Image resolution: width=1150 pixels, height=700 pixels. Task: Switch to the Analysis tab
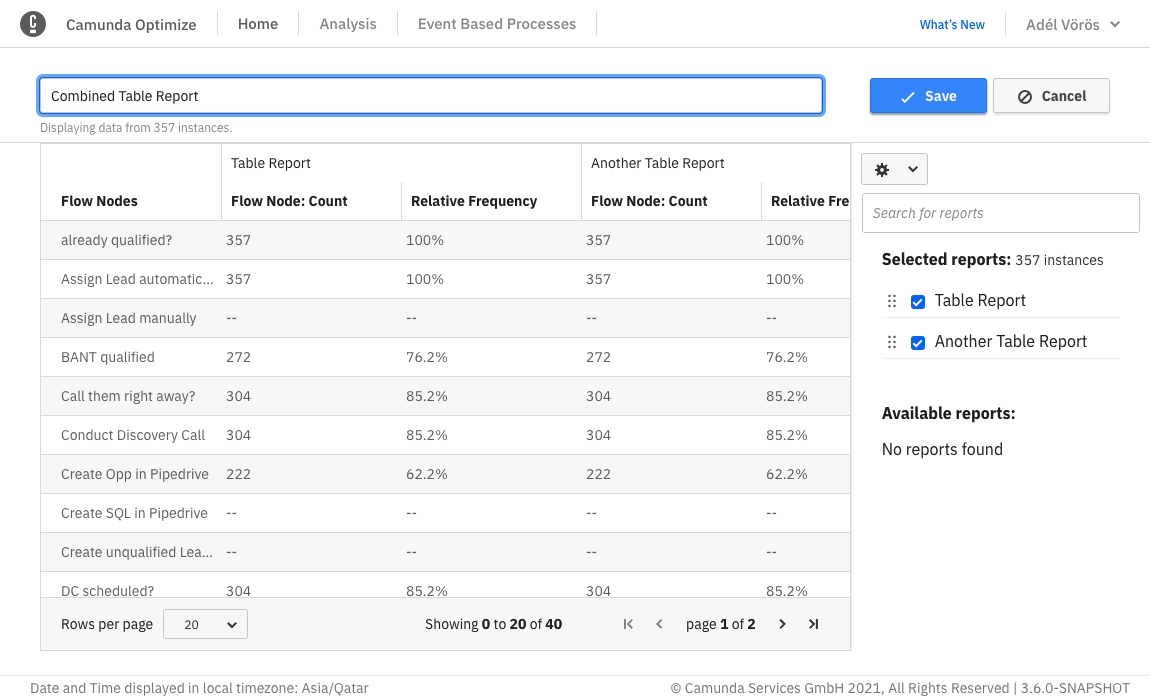(347, 24)
